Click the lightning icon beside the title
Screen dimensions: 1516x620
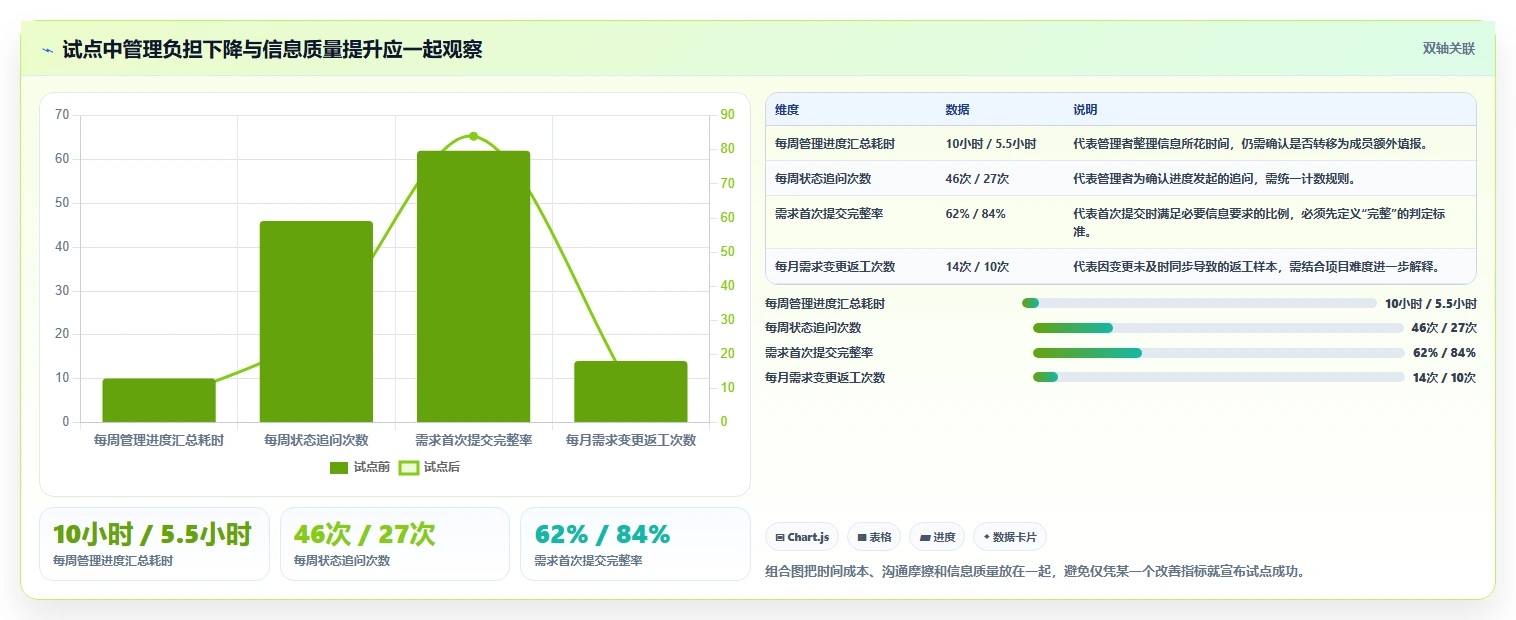tap(47, 49)
